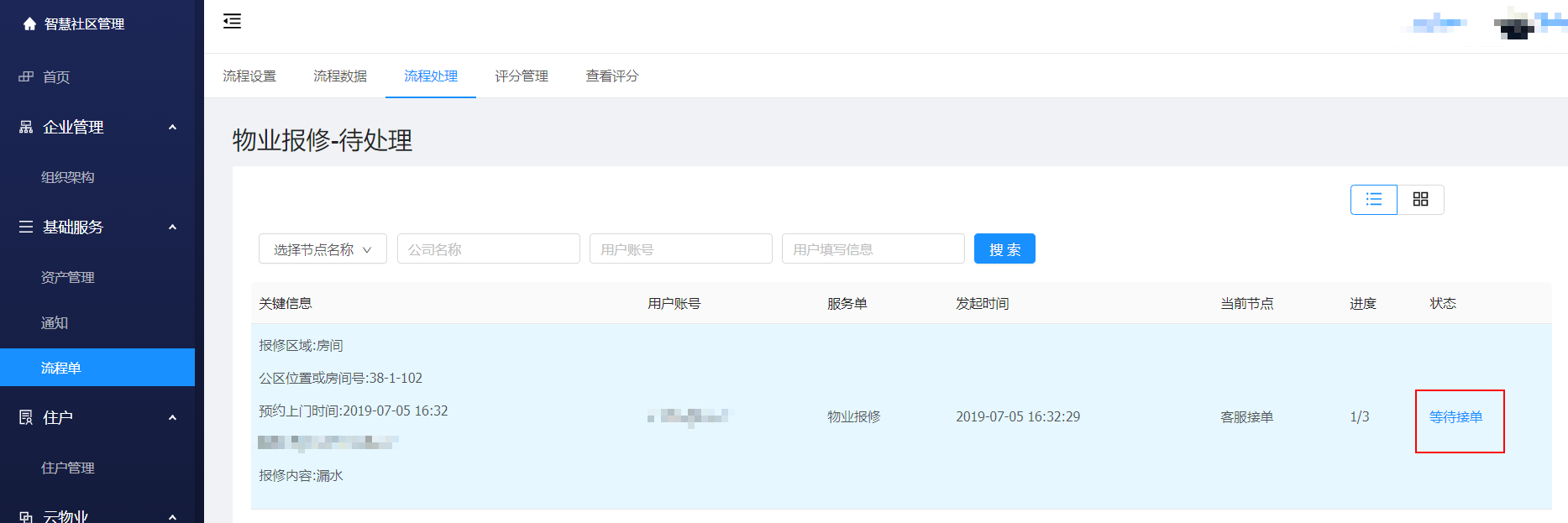Collapse the 基础服务 menu chevron

coord(173,228)
